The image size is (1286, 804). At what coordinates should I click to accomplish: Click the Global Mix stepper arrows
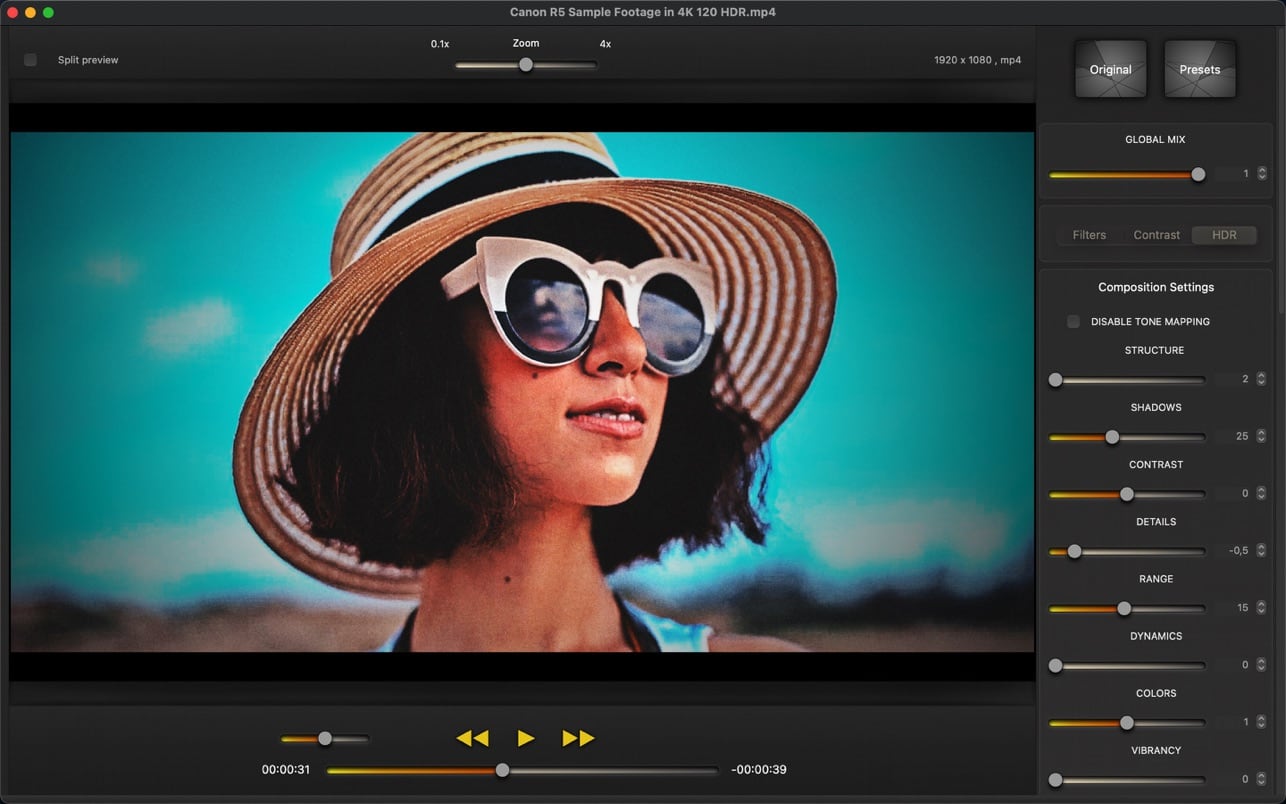tap(1262, 174)
